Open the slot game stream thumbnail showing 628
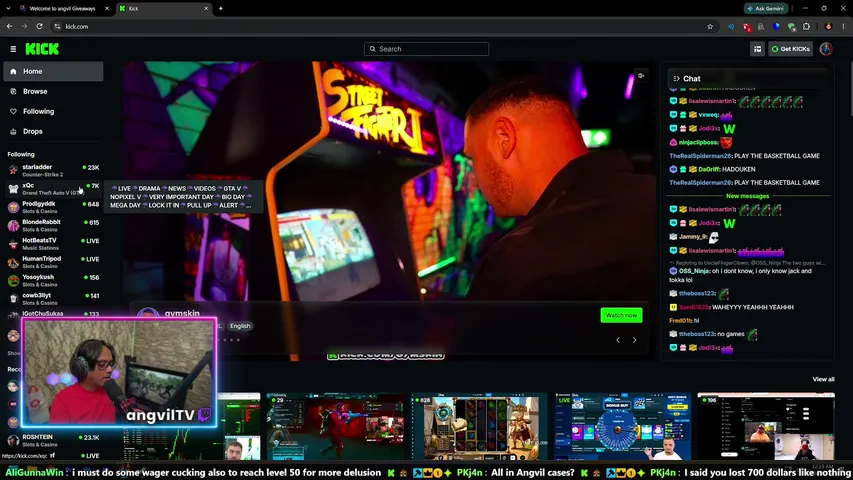This screenshot has height=480, width=853. [x=479, y=427]
